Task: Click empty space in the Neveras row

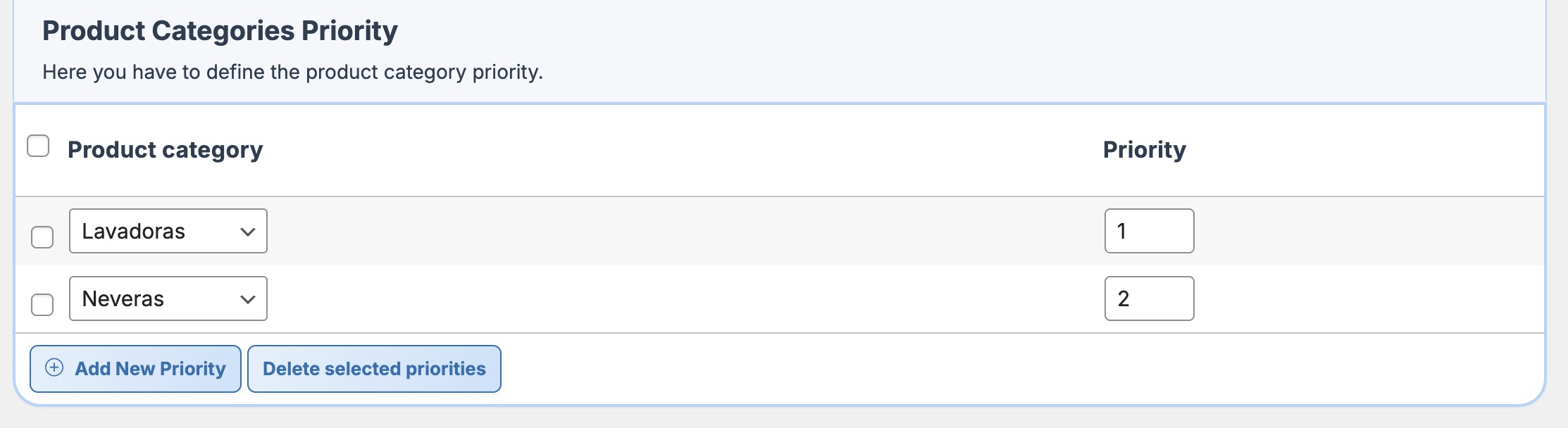Action: click(x=669, y=298)
